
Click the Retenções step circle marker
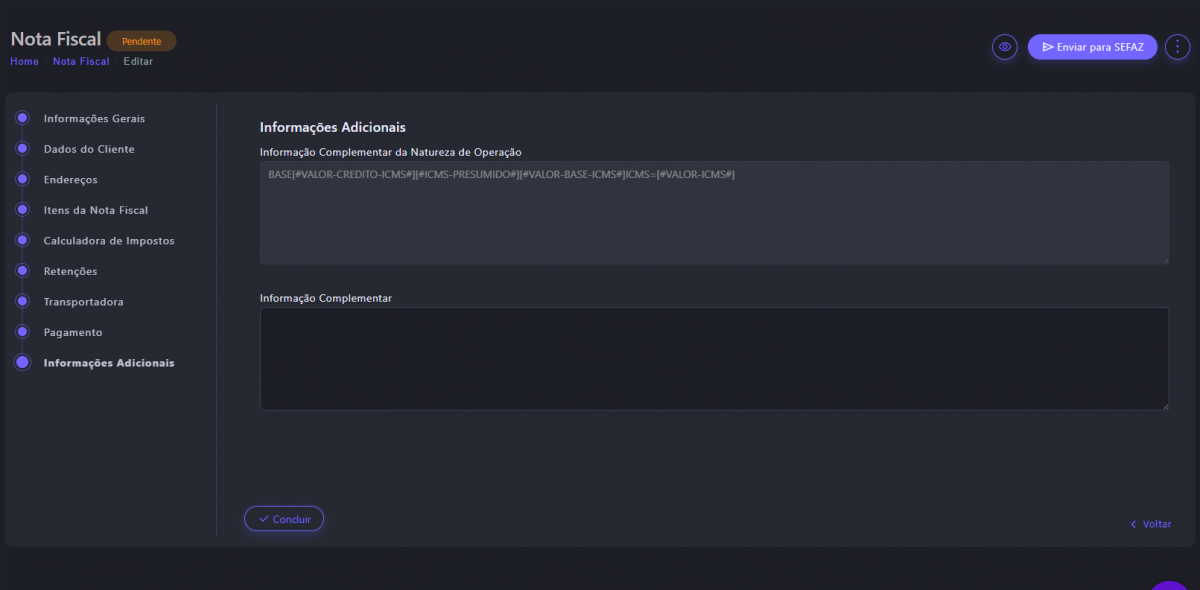coord(22,271)
